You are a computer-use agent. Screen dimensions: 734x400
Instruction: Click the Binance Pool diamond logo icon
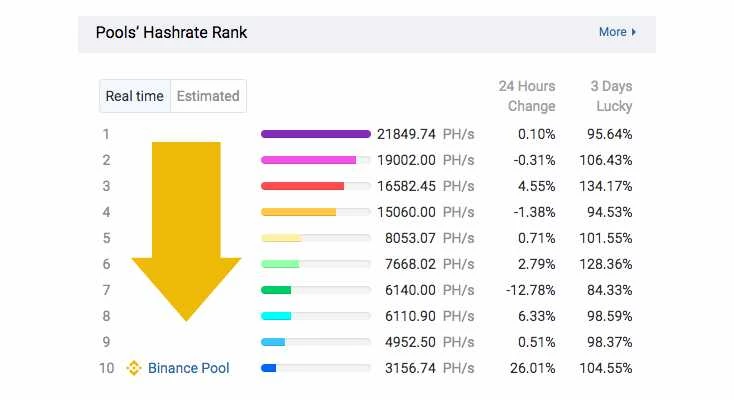[x=134, y=368]
